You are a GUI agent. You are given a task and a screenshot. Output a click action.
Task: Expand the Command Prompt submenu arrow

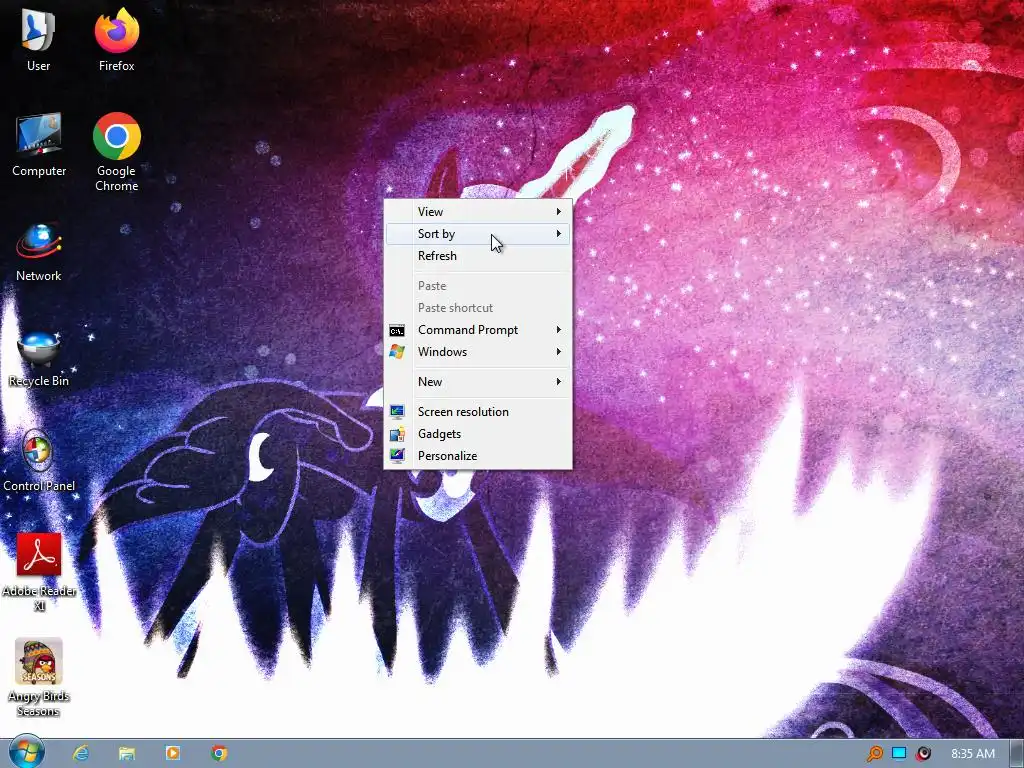tap(558, 330)
